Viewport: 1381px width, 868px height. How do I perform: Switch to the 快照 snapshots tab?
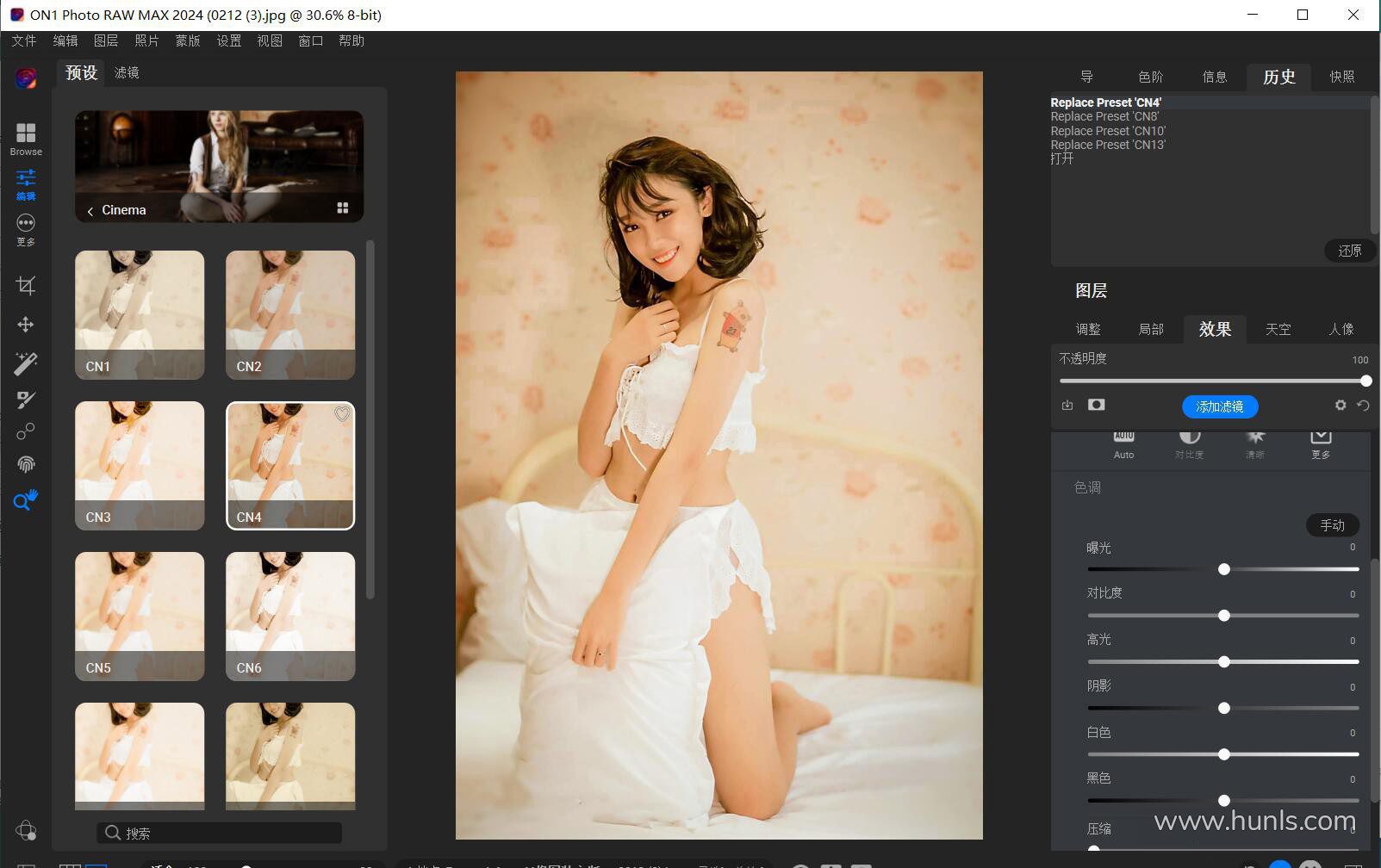pyautogui.click(x=1342, y=77)
